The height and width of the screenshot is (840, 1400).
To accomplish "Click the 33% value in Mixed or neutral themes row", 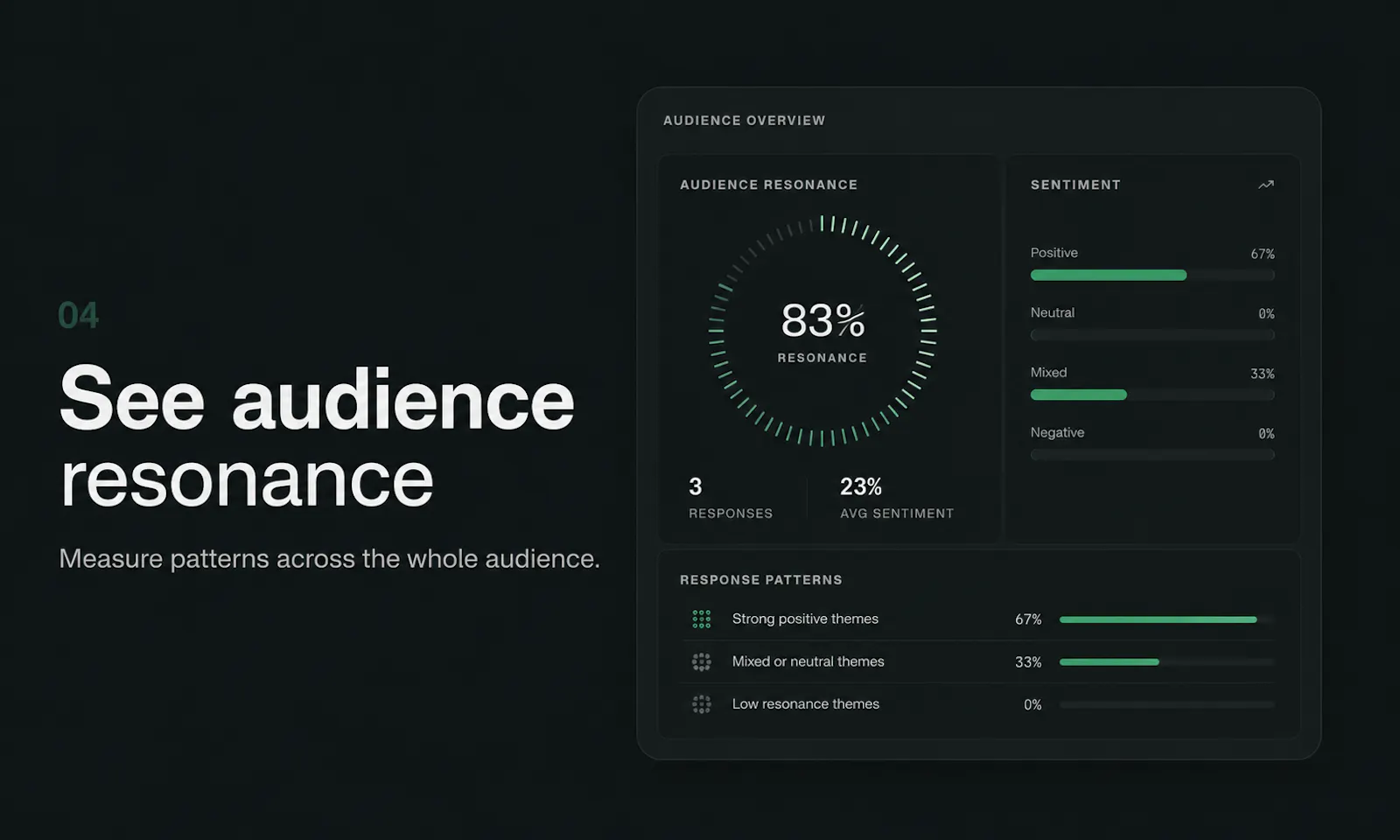I will pos(1028,662).
